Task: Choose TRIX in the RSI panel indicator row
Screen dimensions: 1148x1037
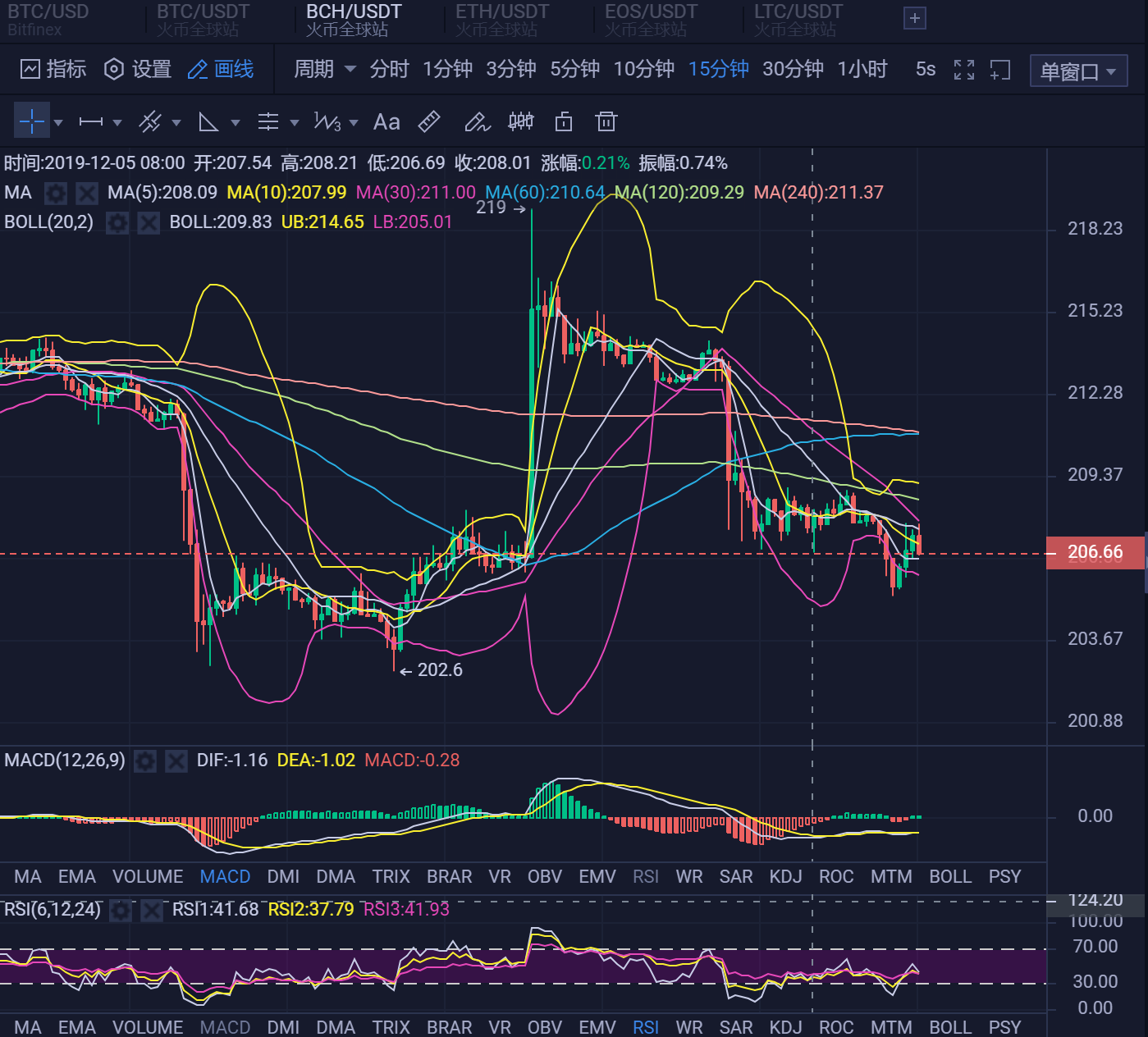Action: pyautogui.click(x=391, y=1027)
